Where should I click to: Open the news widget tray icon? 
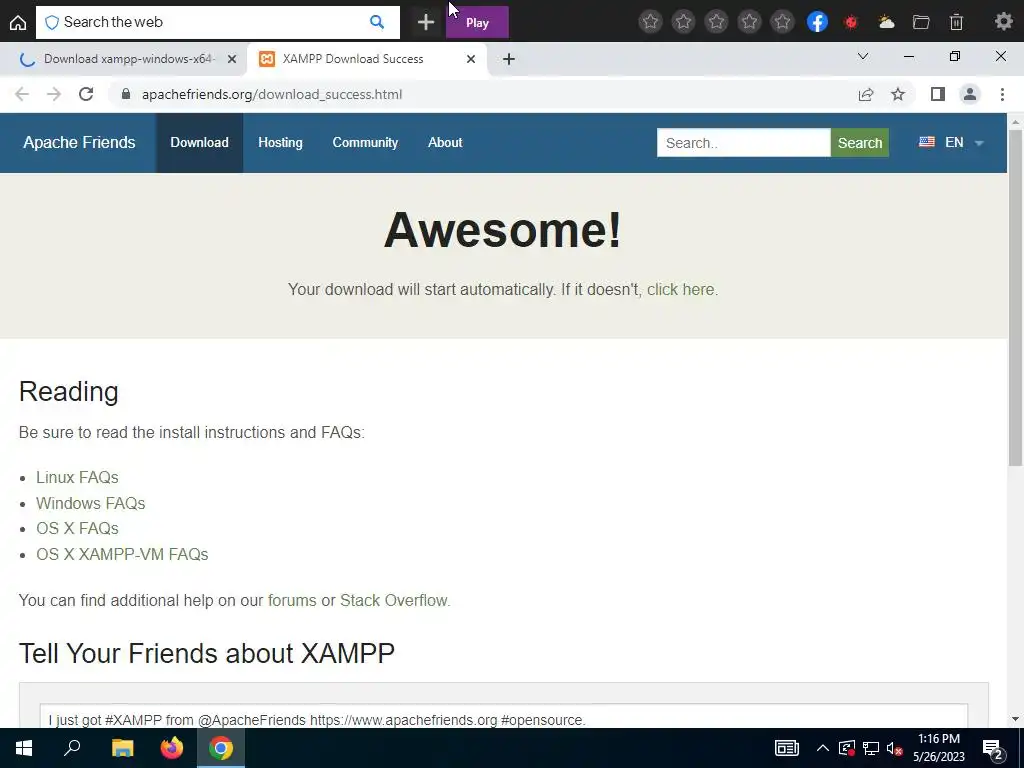786,748
